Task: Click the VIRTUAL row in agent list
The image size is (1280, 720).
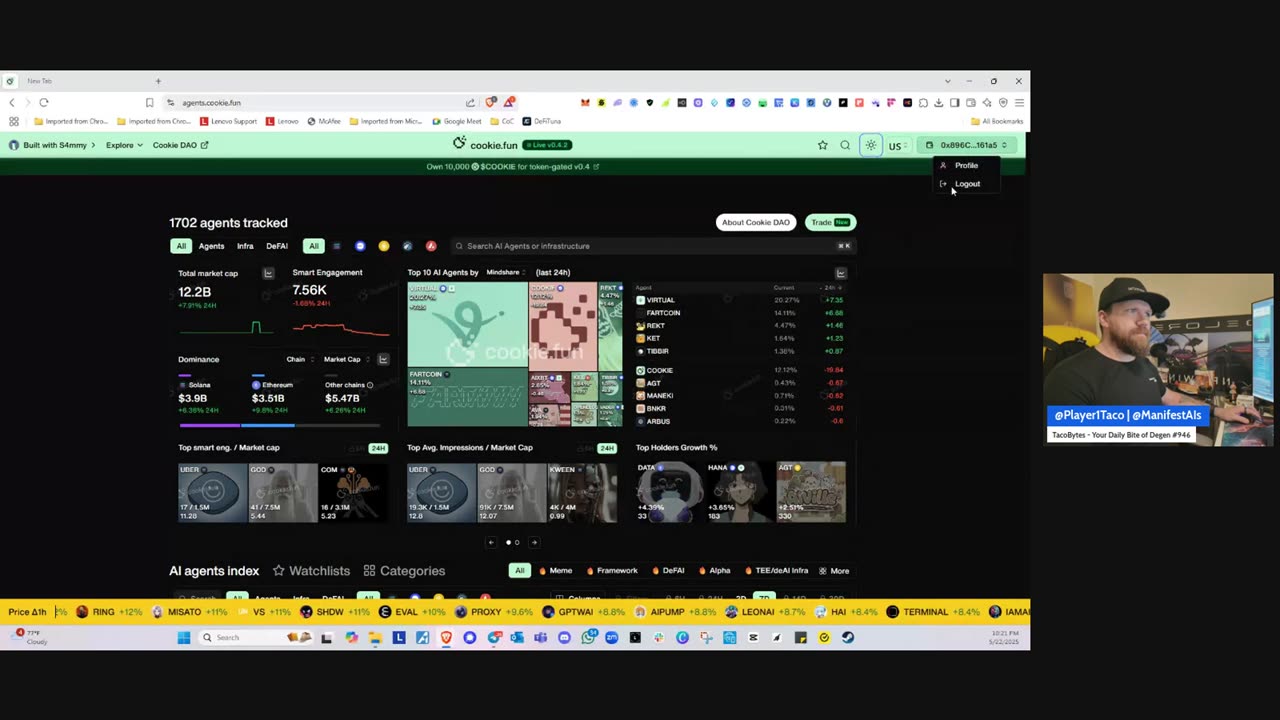Action: coord(741,300)
